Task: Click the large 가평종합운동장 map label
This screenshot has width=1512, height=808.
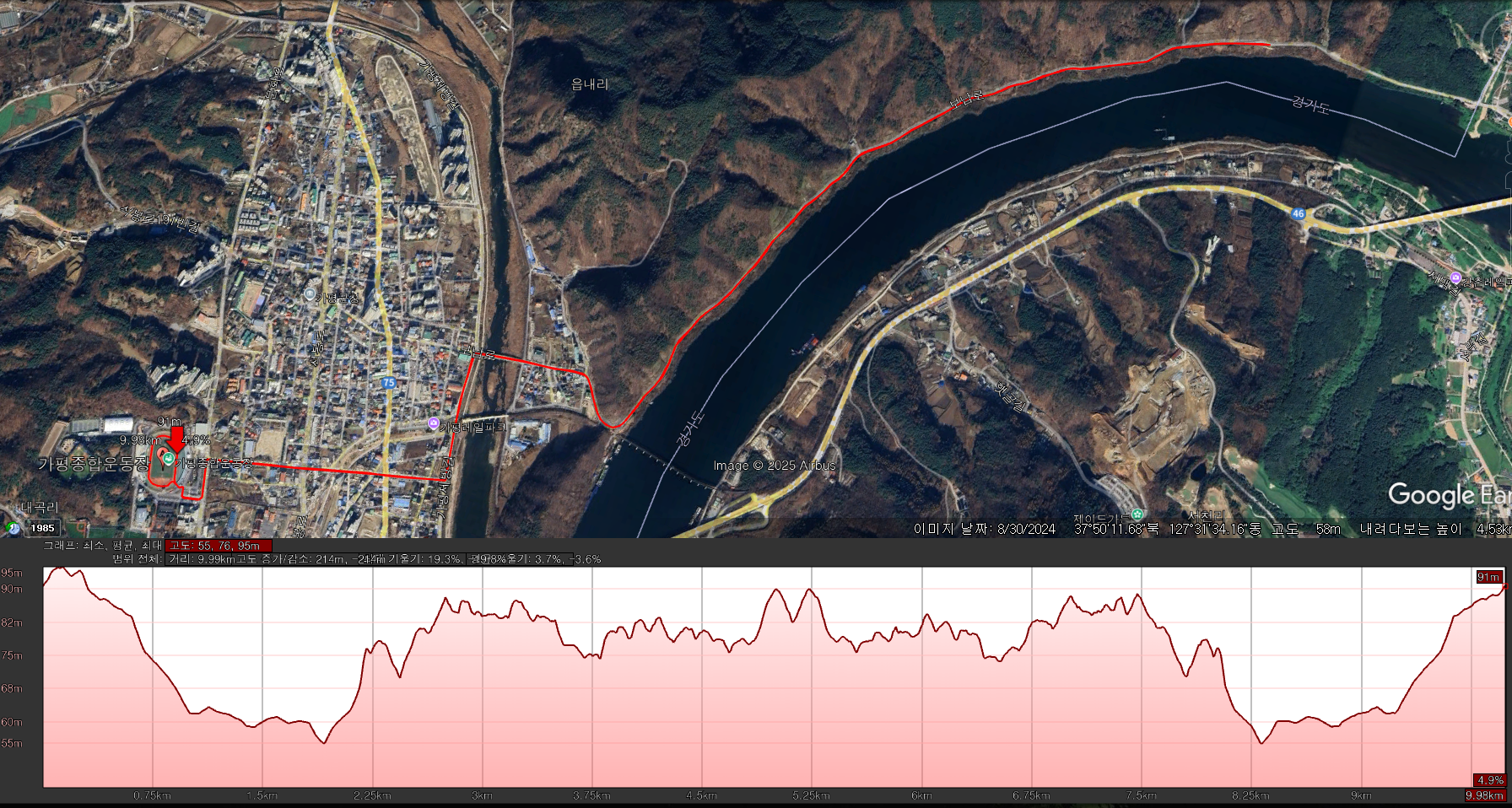Action: (93, 464)
